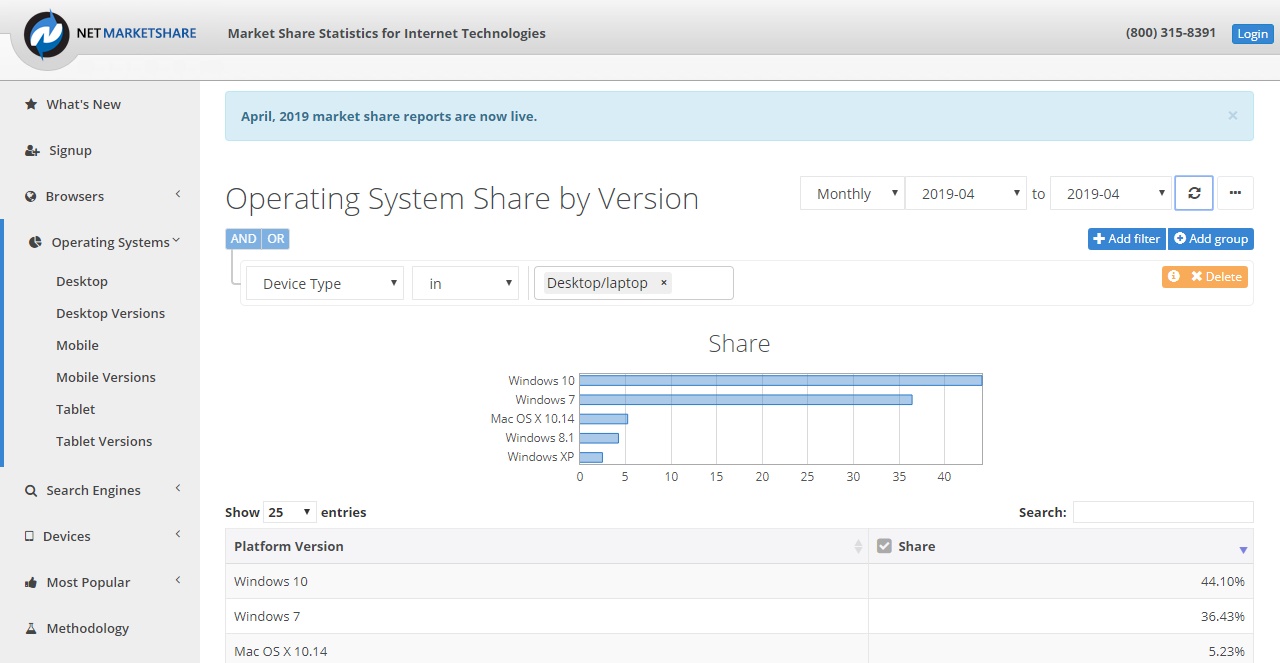Viewport: 1280px width, 663px height.
Task: Click the Search Engines magnifier icon
Action: (31, 490)
